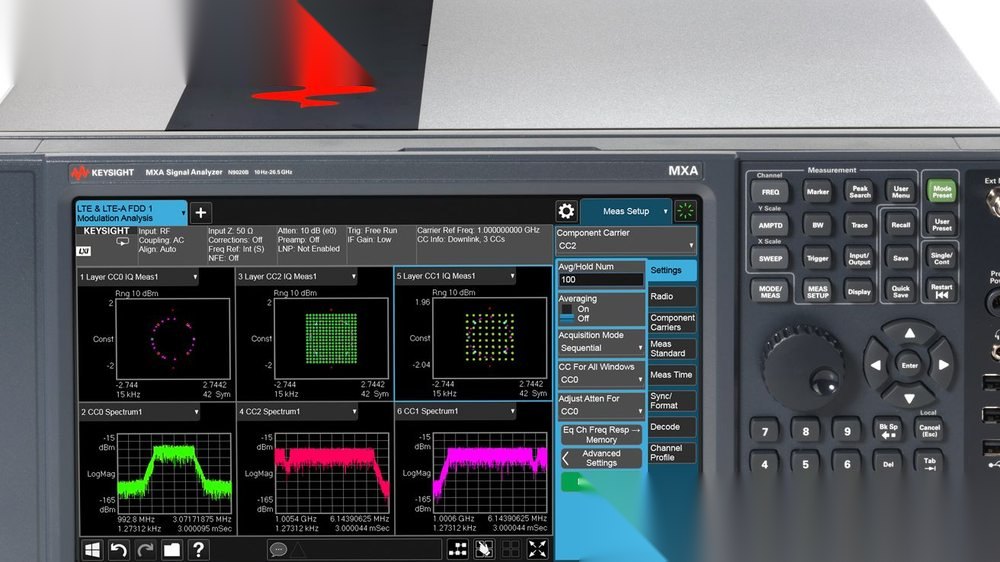Tap the left arrow navigation key

click(876, 365)
